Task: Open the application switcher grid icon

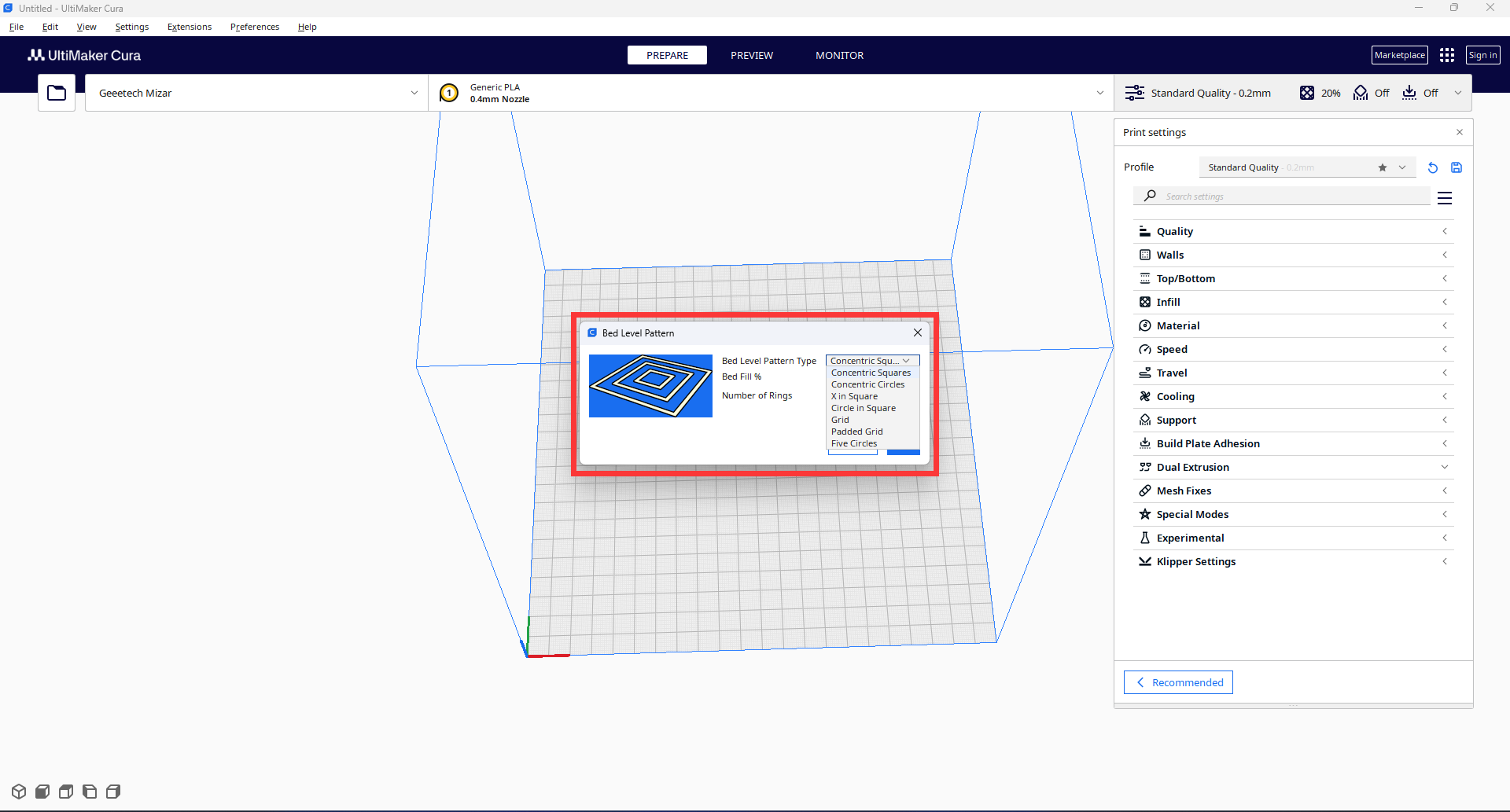Action: click(x=1447, y=55)
